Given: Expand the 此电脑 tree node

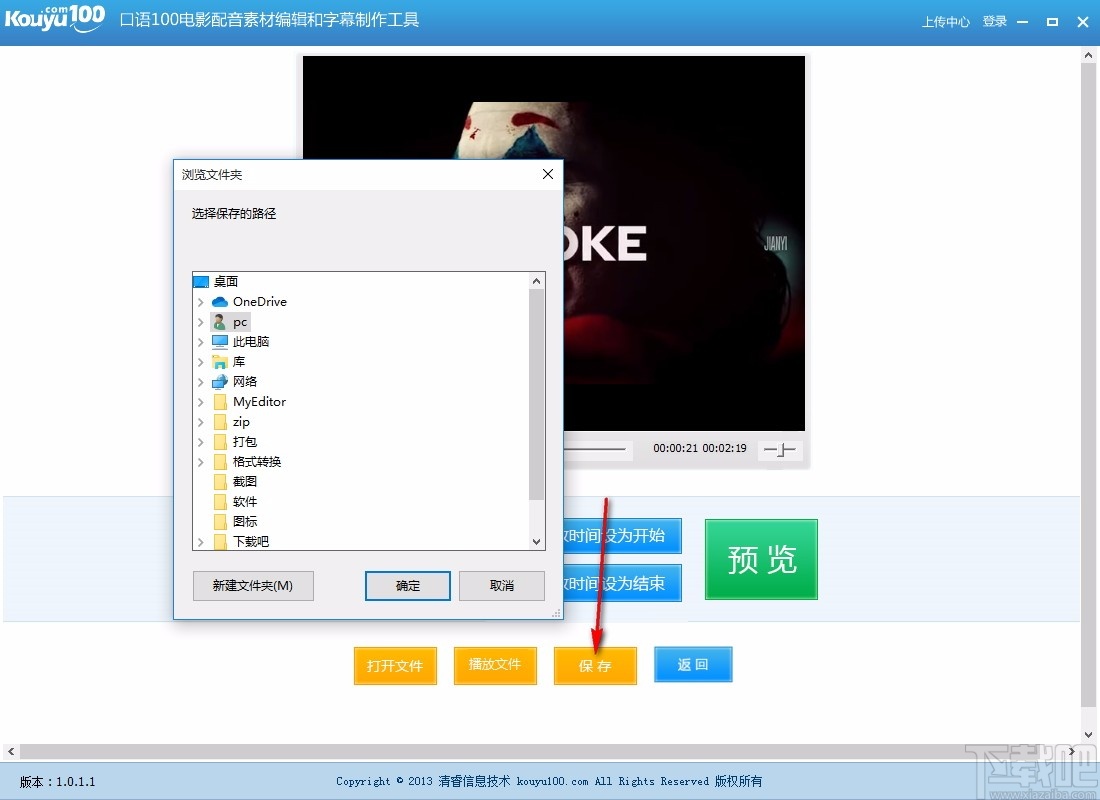Looking at the screenshot, I should 201,342.
